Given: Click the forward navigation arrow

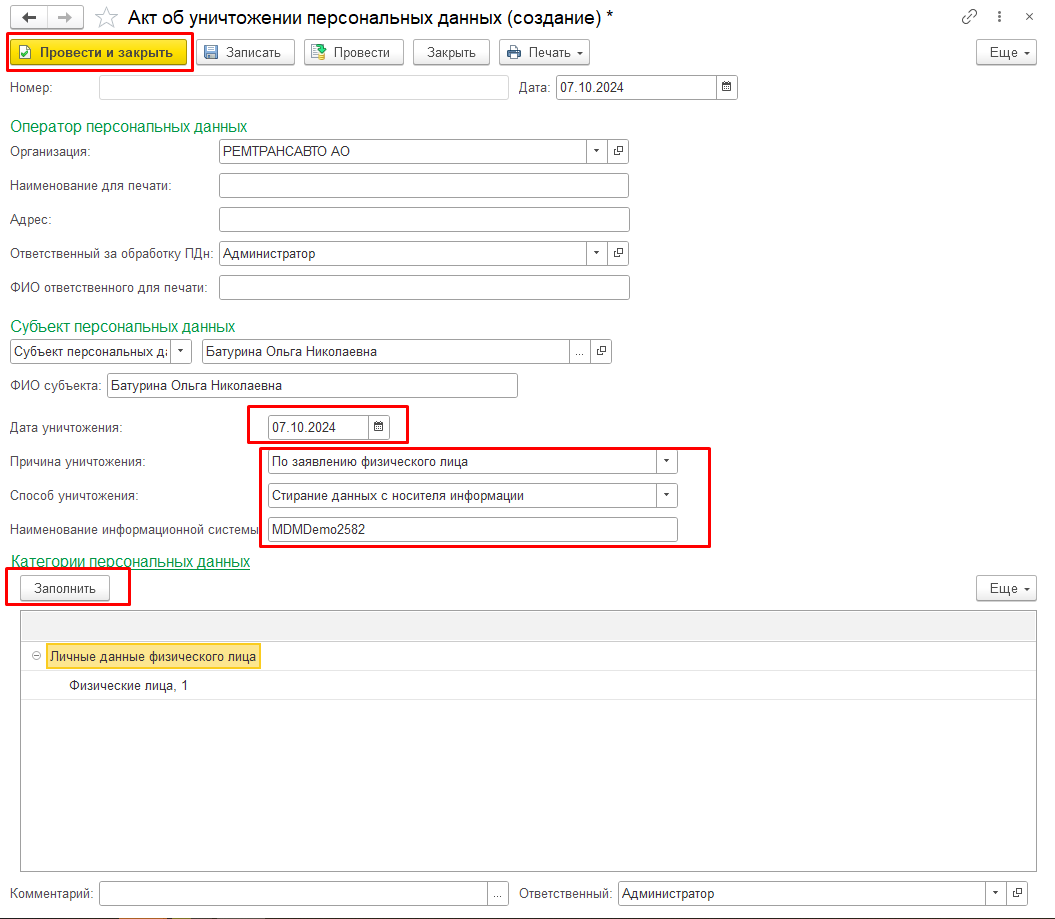Looking at the screenshot, I should [x=65, y=18].
